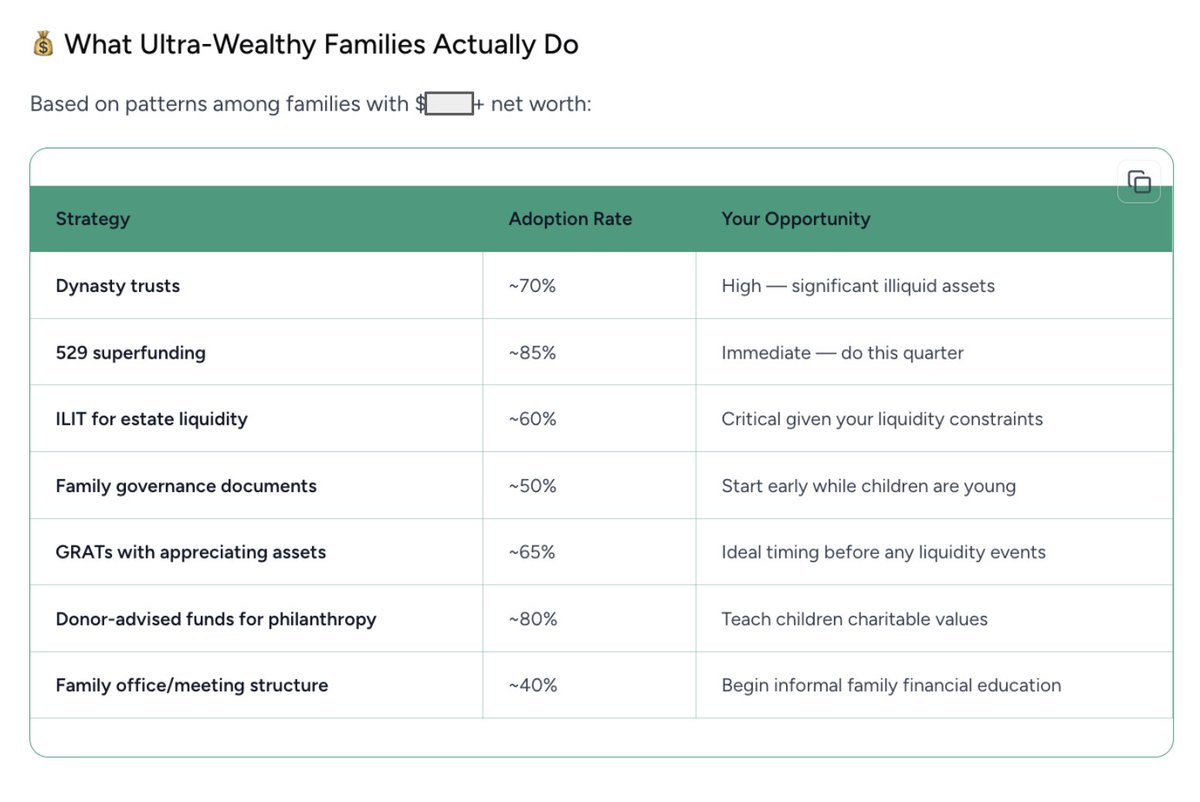Click the Strategy column header
Viewport: 1200px width, 802px height.
click(93, 219)
